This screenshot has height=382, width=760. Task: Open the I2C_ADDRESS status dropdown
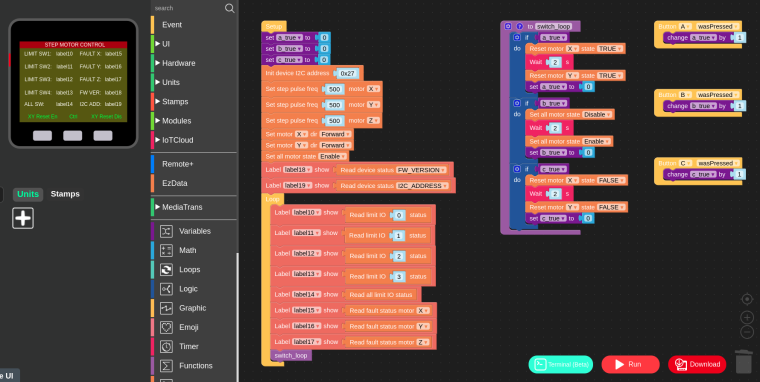tap(422, 186)
